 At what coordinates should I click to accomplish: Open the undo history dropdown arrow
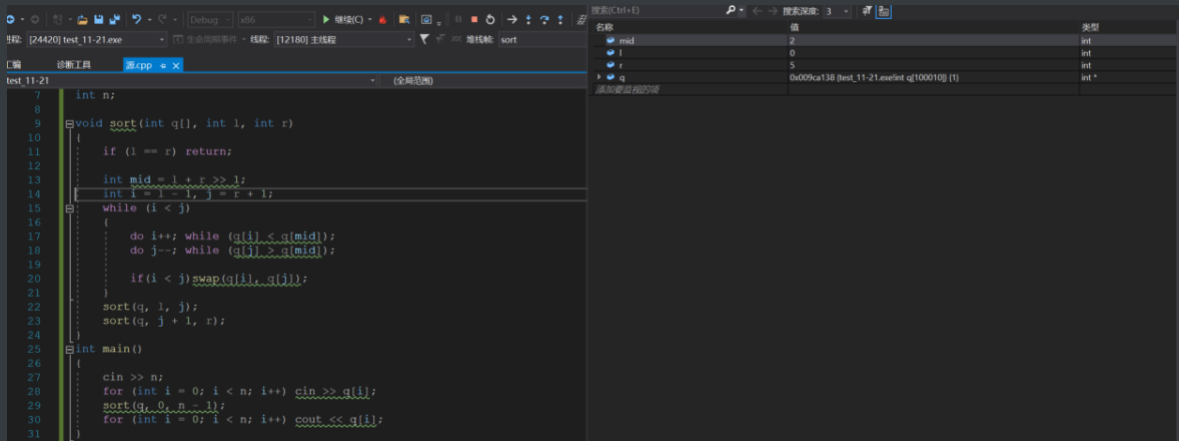(x=149, y=20)
